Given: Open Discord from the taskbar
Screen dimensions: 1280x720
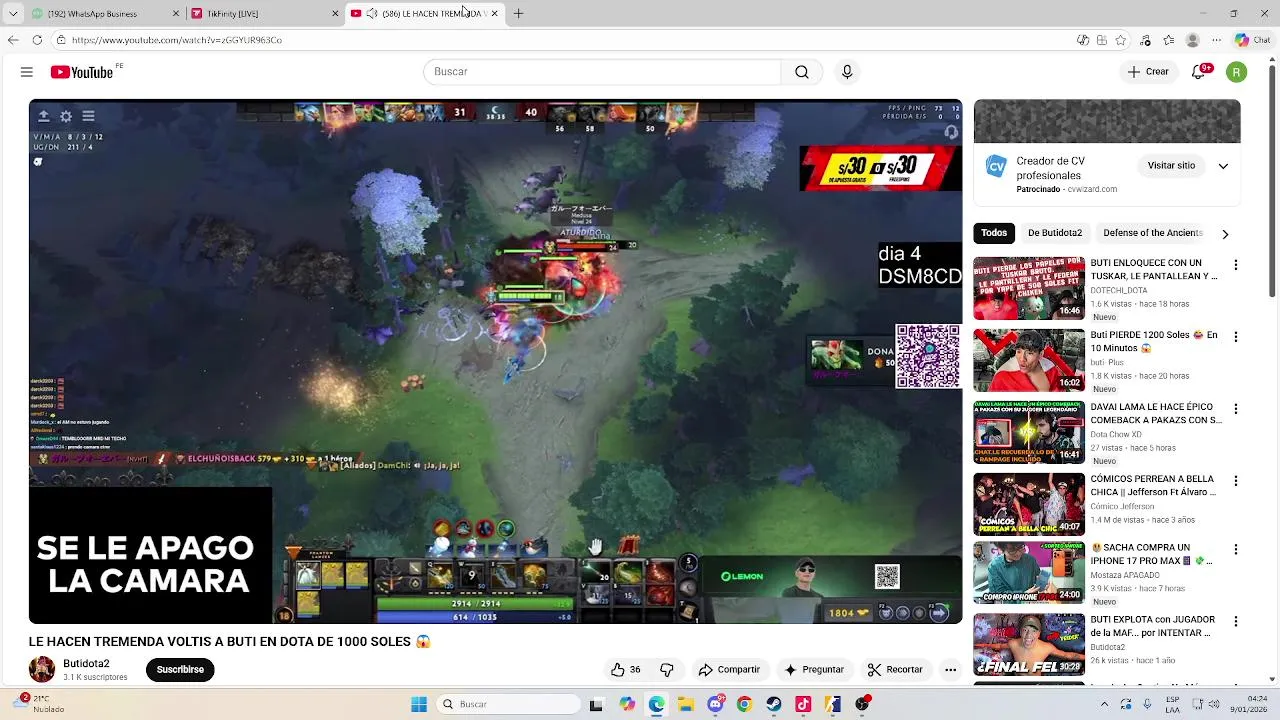Looking at the screenshot, I should 715,704.
